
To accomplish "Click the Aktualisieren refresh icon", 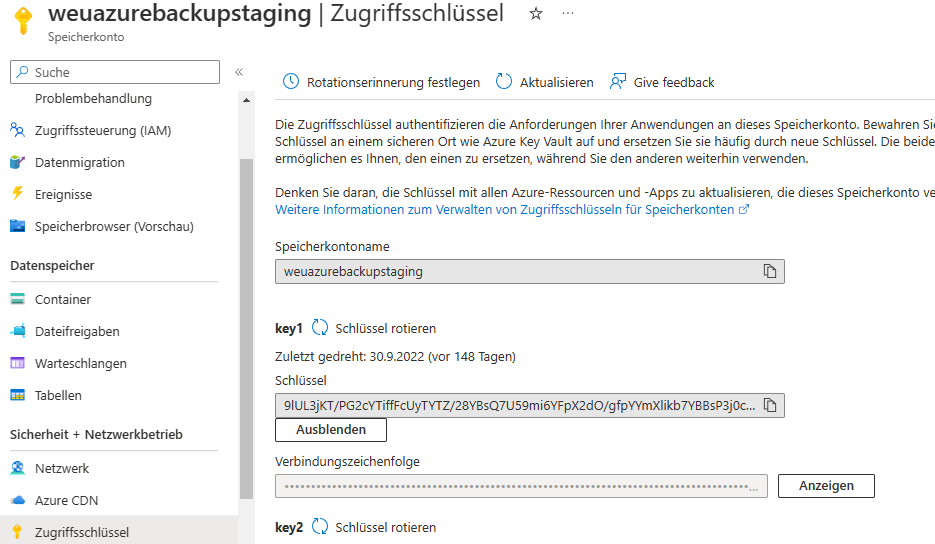I will tap(504, 81).
